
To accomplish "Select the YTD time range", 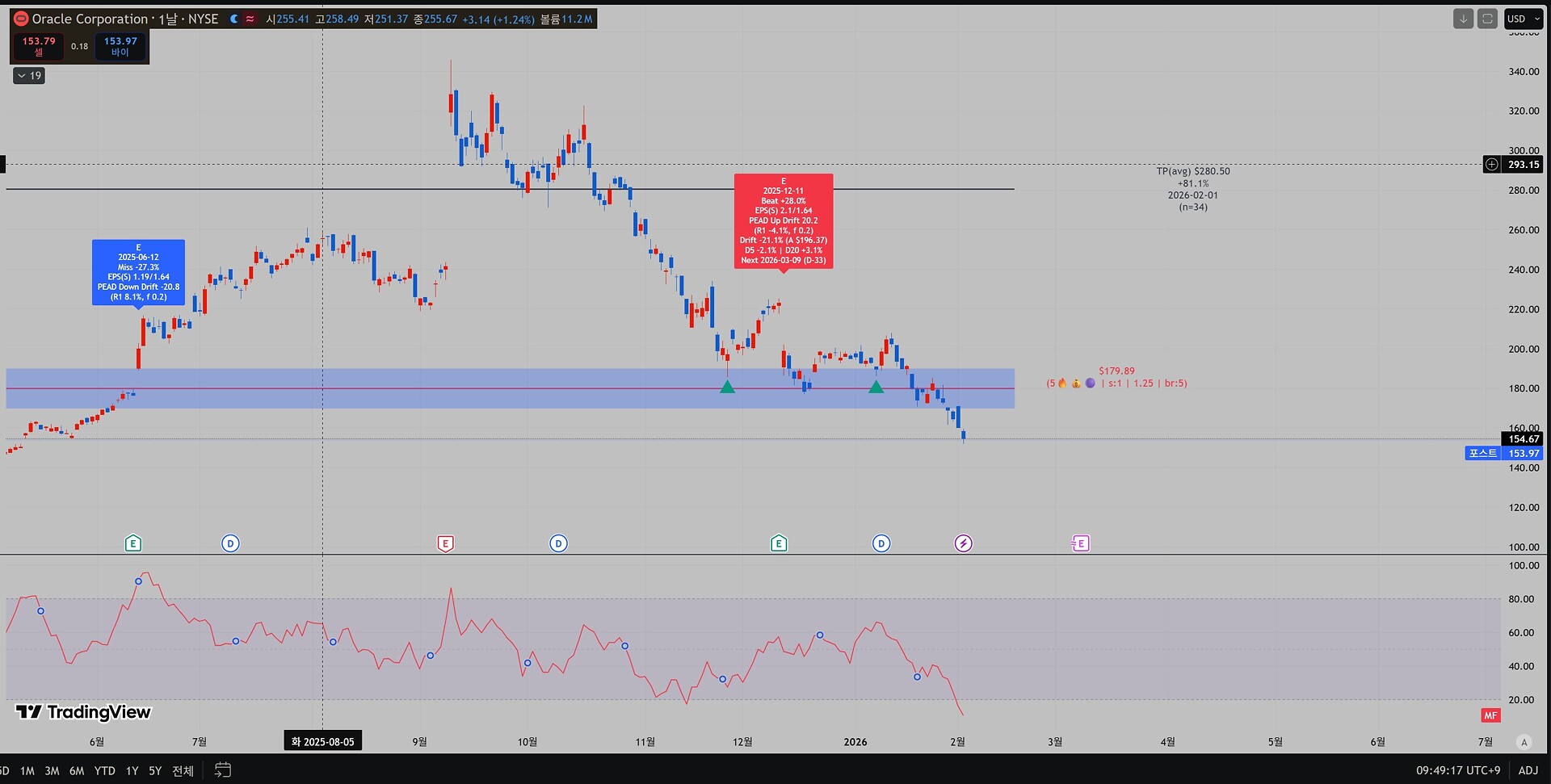I will pyautogui.click(x=104, y=771).
